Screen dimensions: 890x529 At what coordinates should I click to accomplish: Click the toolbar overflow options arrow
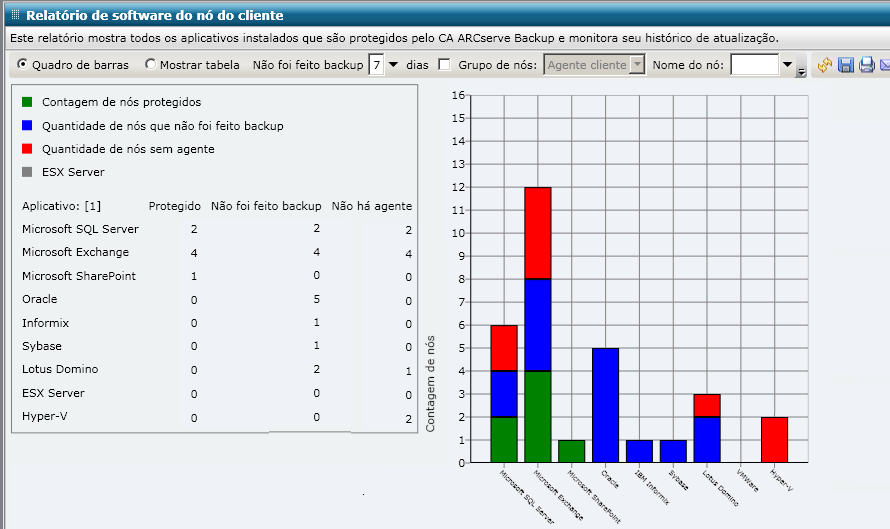click(801, 72)
